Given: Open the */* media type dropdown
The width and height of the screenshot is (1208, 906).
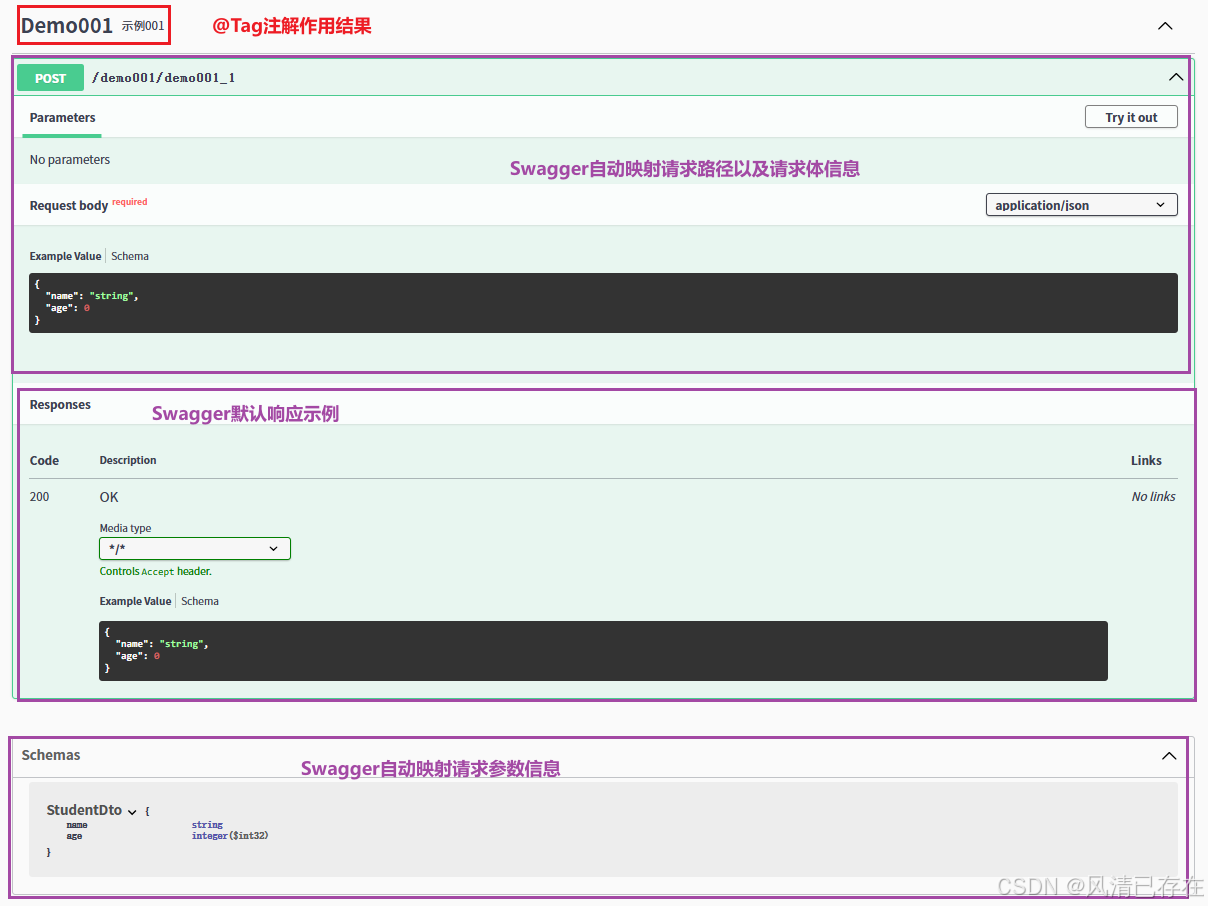Looking at the screenshot, I should tap(195, 548).
